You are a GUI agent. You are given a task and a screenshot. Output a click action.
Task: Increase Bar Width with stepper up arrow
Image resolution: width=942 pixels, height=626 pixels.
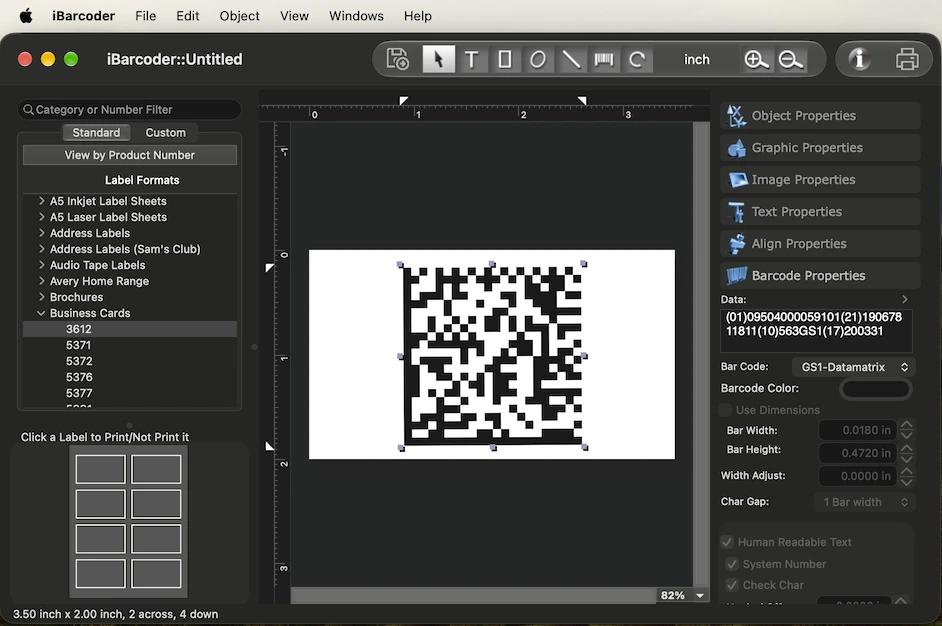907,424
